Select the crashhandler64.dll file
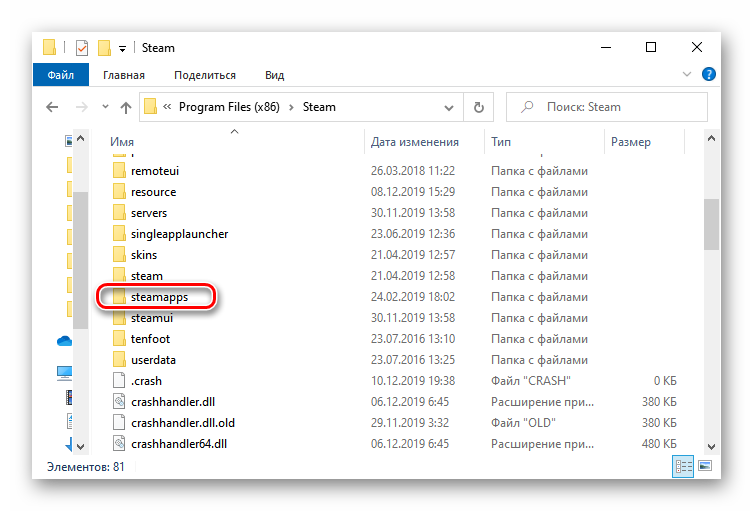This screenshot has width=753, height=511. (x=179, y=444)
